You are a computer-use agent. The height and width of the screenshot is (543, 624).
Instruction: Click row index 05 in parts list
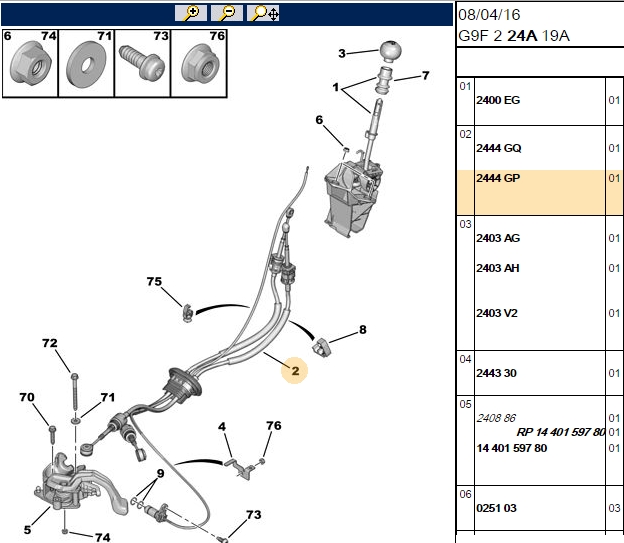465,404
